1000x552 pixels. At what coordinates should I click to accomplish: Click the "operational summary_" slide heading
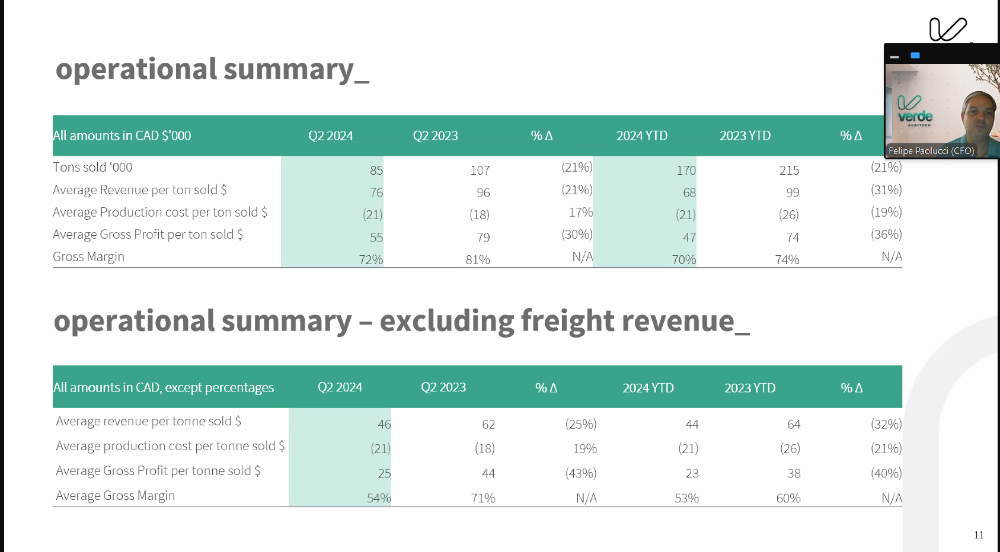coord(212,70)
